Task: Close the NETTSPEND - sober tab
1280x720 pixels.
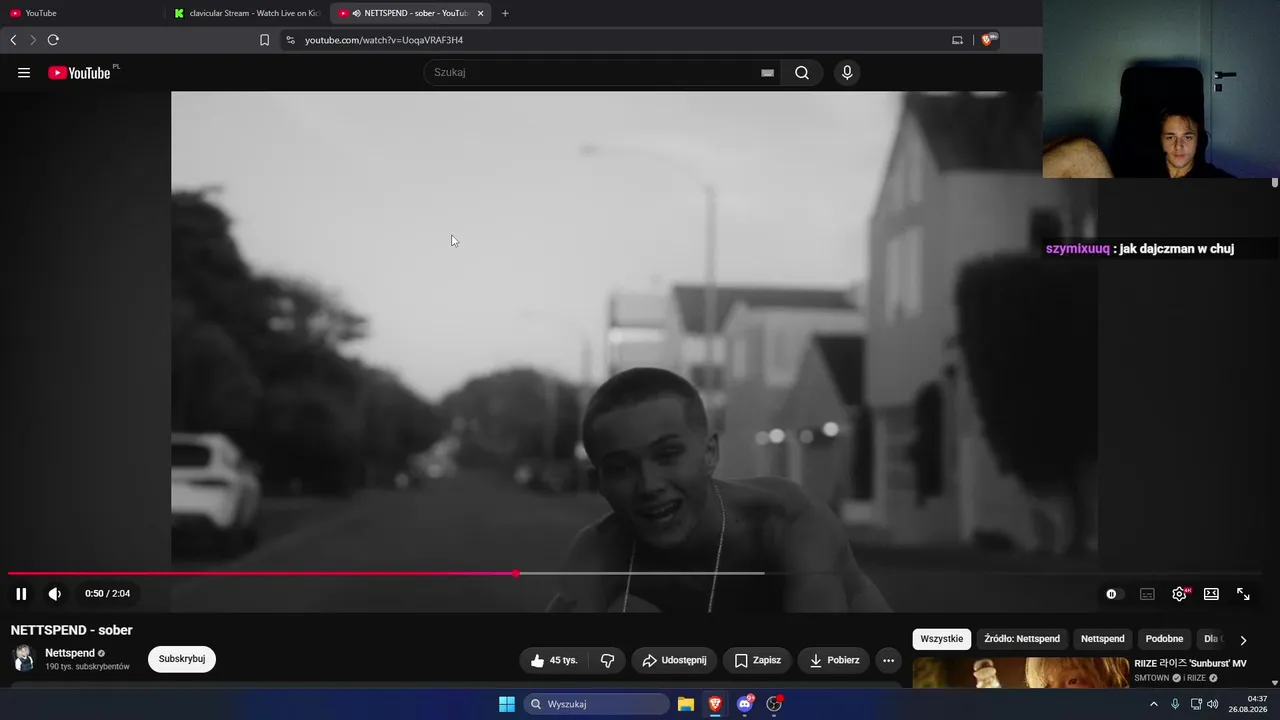Action: [x=480, y=13]
